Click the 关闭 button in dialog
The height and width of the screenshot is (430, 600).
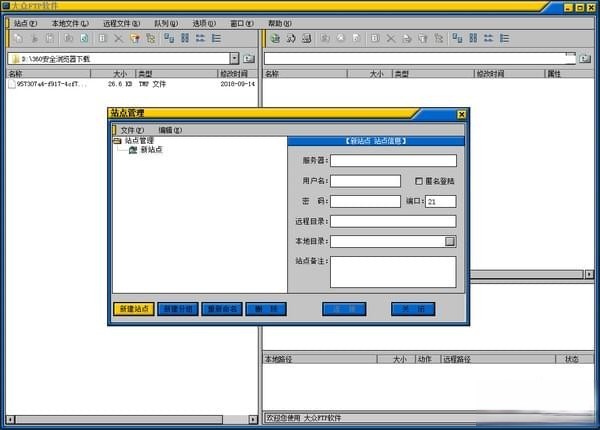pos(413,309)
